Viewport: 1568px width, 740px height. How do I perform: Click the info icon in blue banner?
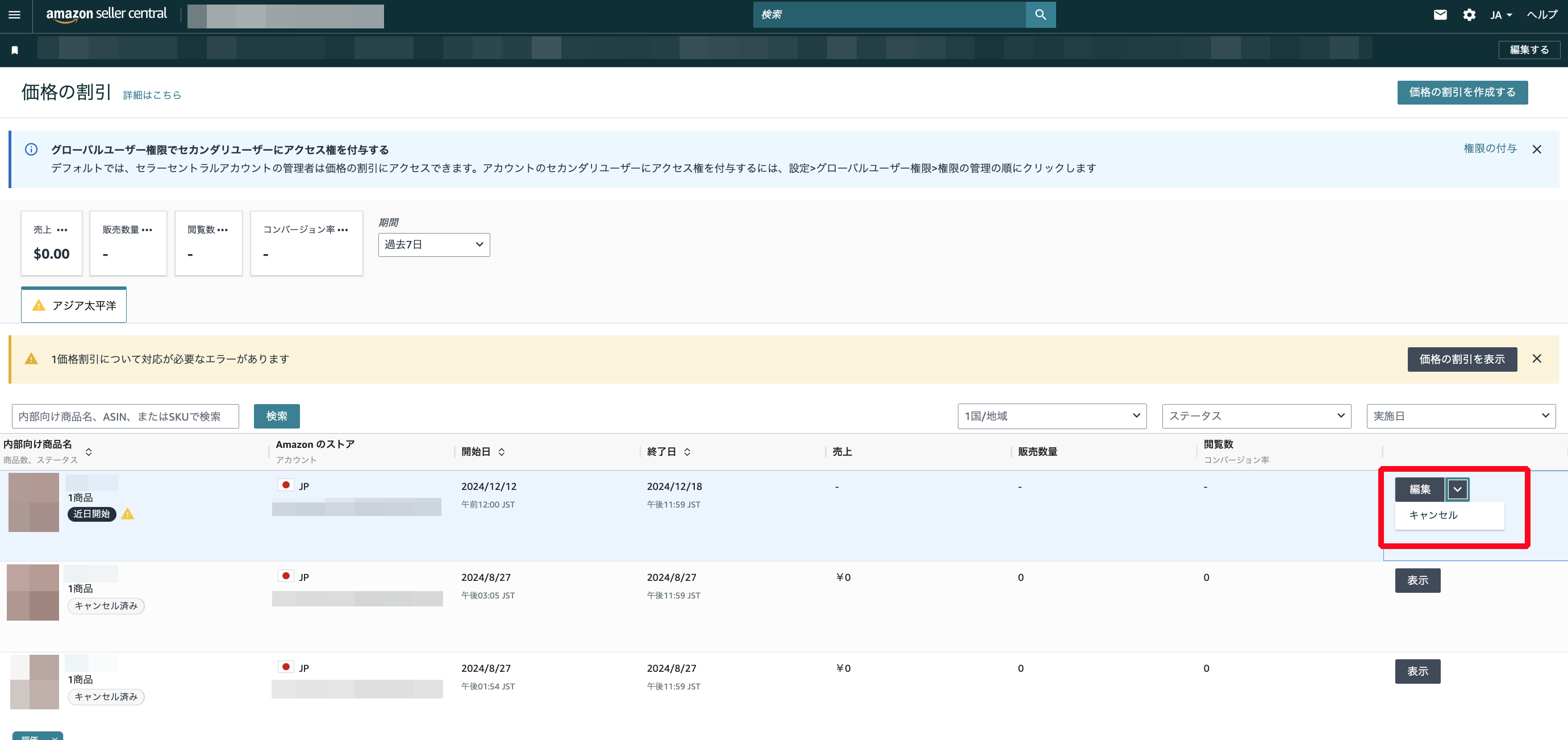click(x=31, y=149)
